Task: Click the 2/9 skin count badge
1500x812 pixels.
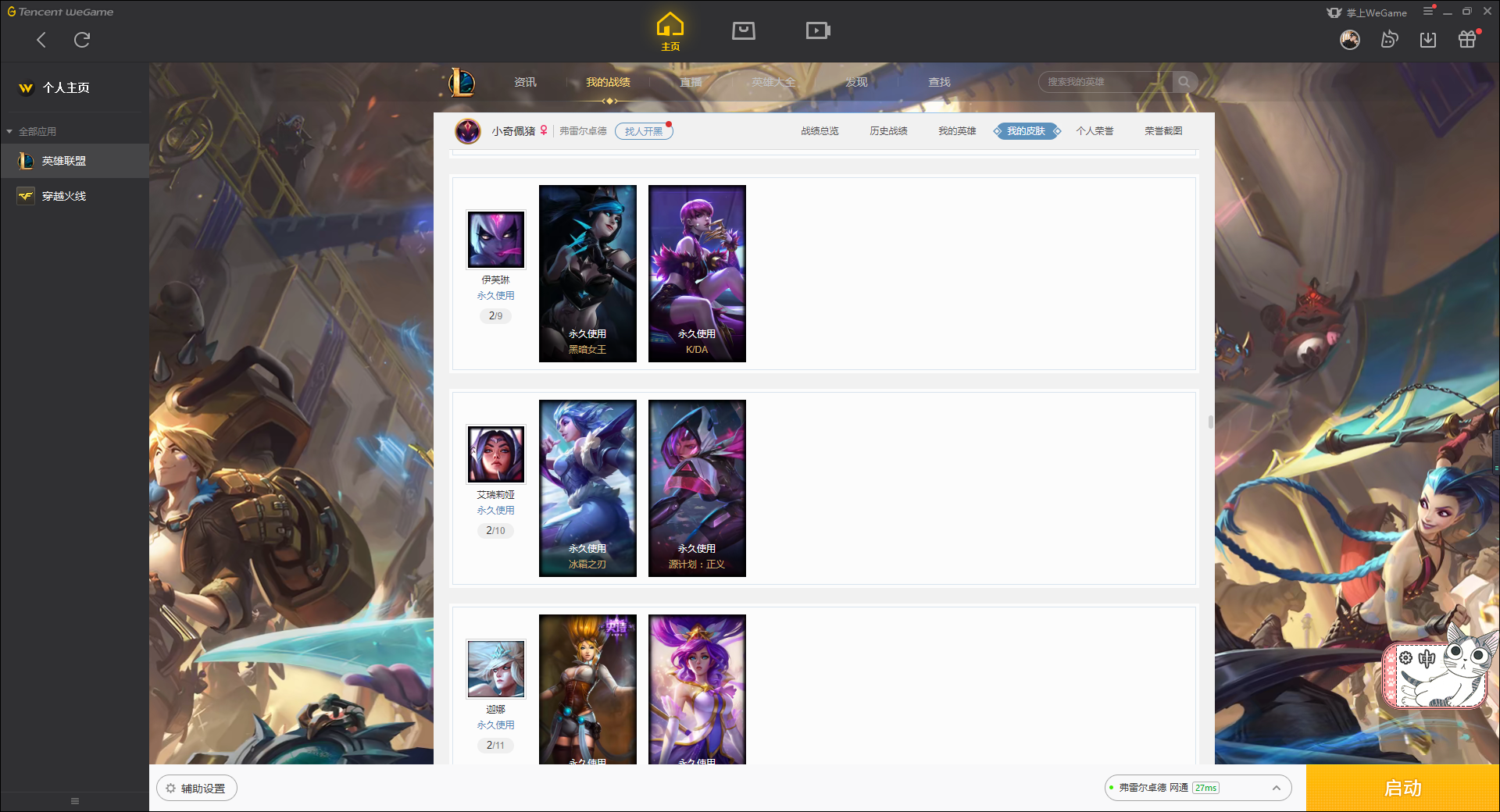Action: pos(495,316)
